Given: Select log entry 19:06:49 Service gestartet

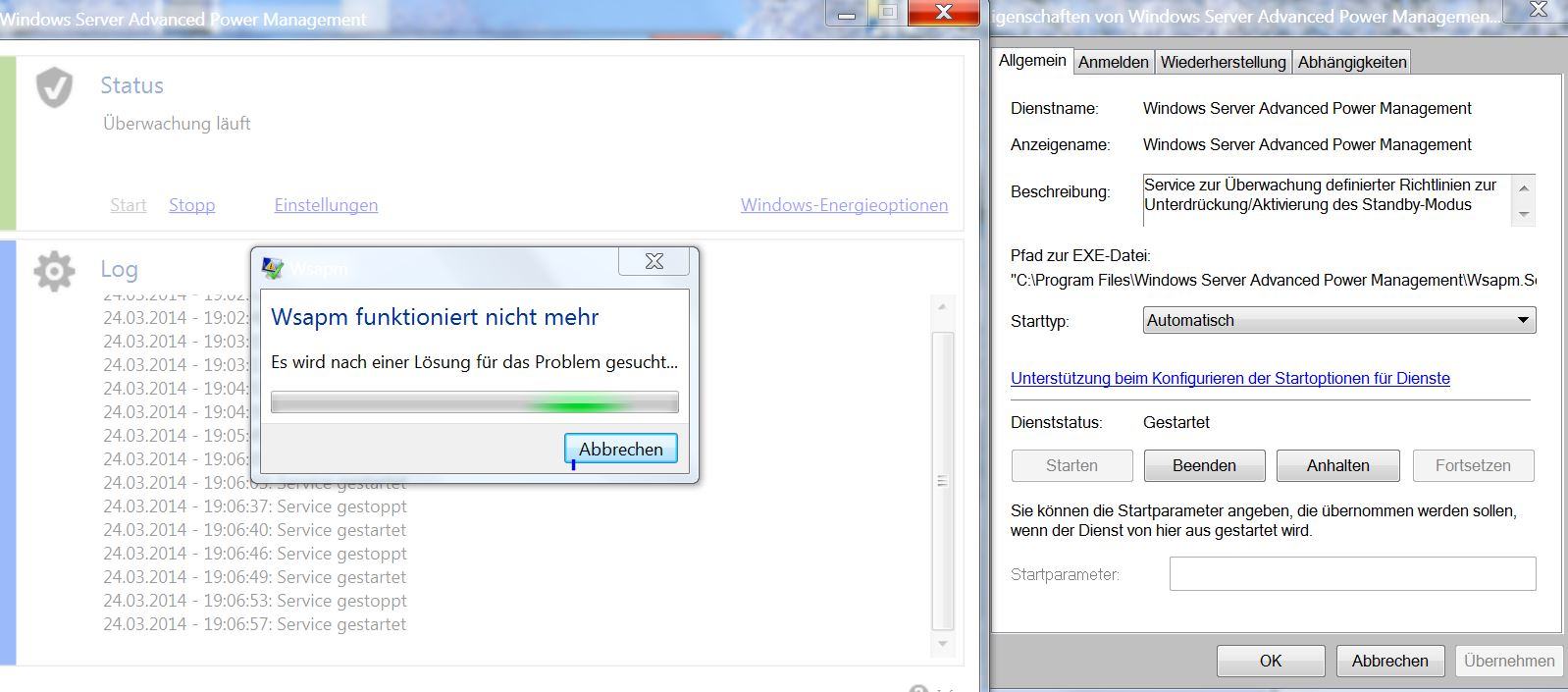Looking at the screenshot, I should coord(255,577).
